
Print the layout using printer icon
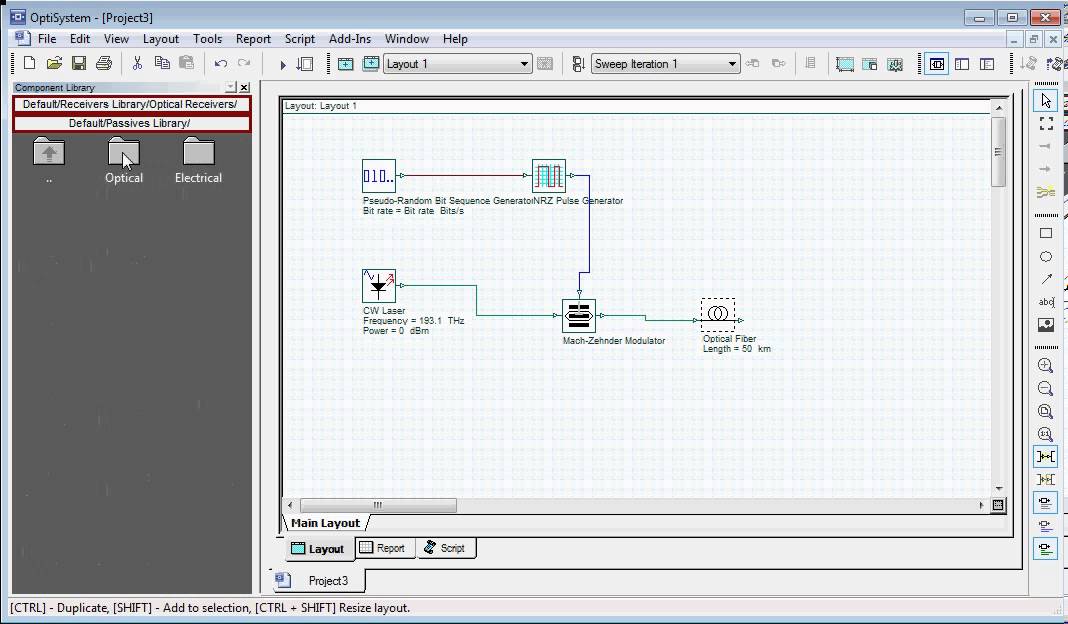pos(104,63)
